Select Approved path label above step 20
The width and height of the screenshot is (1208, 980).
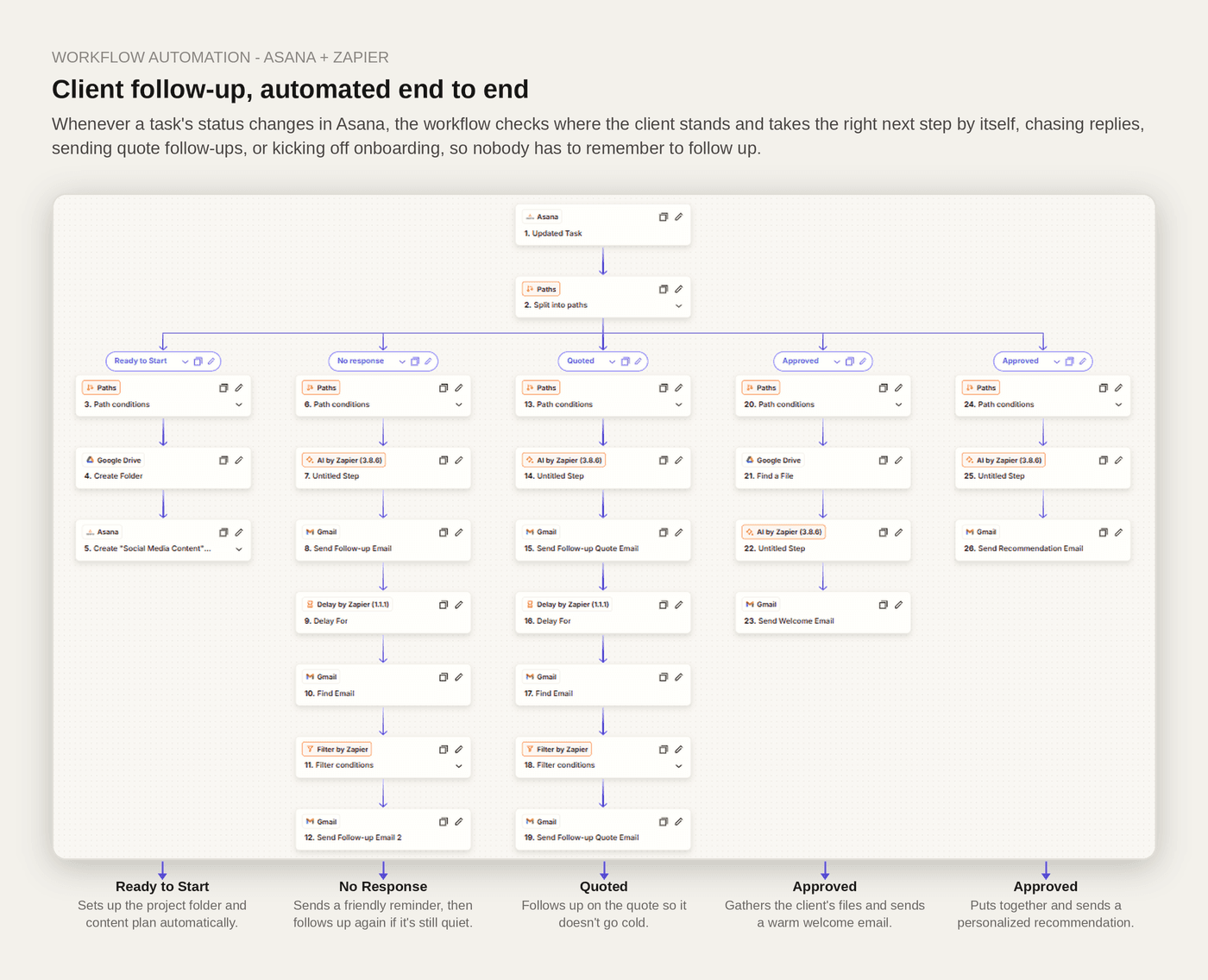click(x=801, y=361)
